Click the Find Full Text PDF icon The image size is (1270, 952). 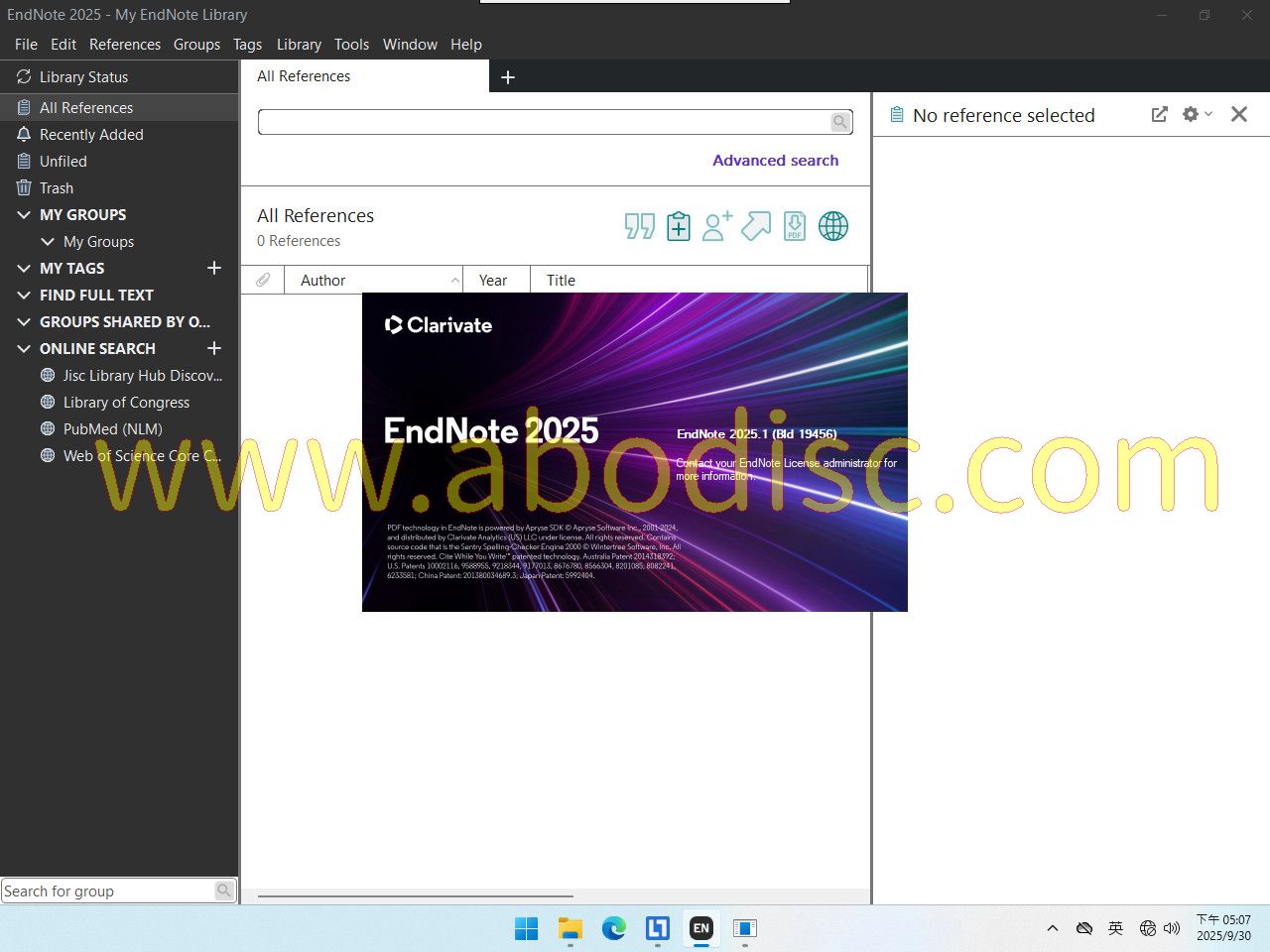click(x=795, y=226)
